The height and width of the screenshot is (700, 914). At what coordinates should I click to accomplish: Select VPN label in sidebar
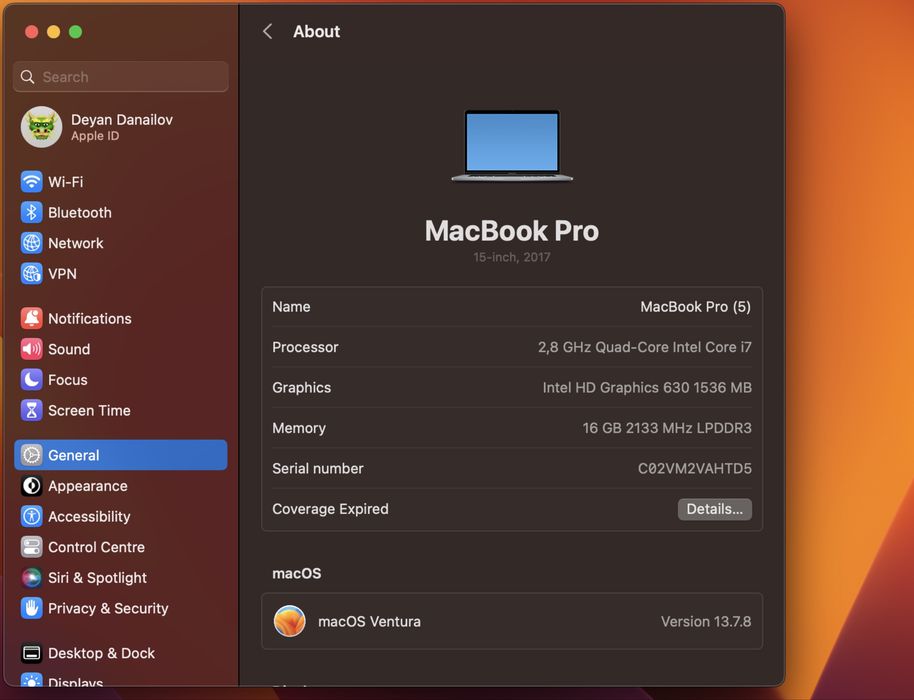(x=62, y=274)
